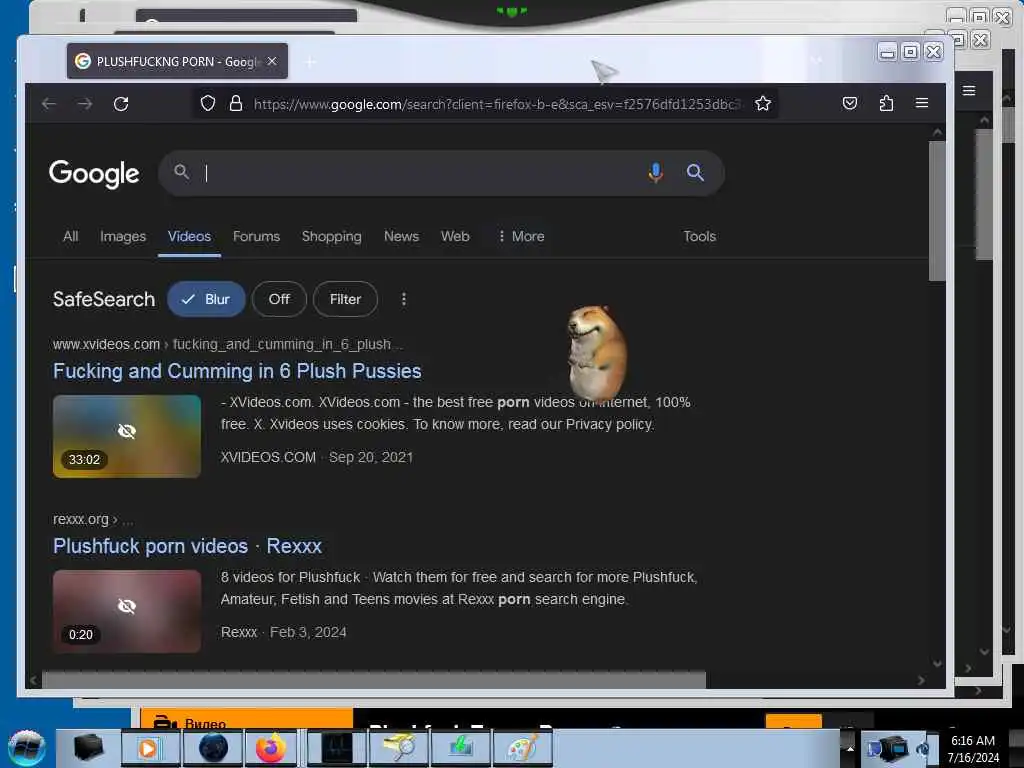This screenshot has height=768, width=1024.
Task: Switch to the Shopping tab
Action: tap(331, 236)
